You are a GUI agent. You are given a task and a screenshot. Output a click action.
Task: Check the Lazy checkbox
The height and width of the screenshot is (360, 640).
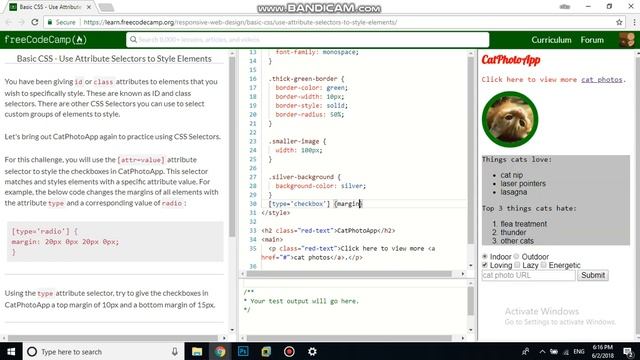tap(517, 265)
